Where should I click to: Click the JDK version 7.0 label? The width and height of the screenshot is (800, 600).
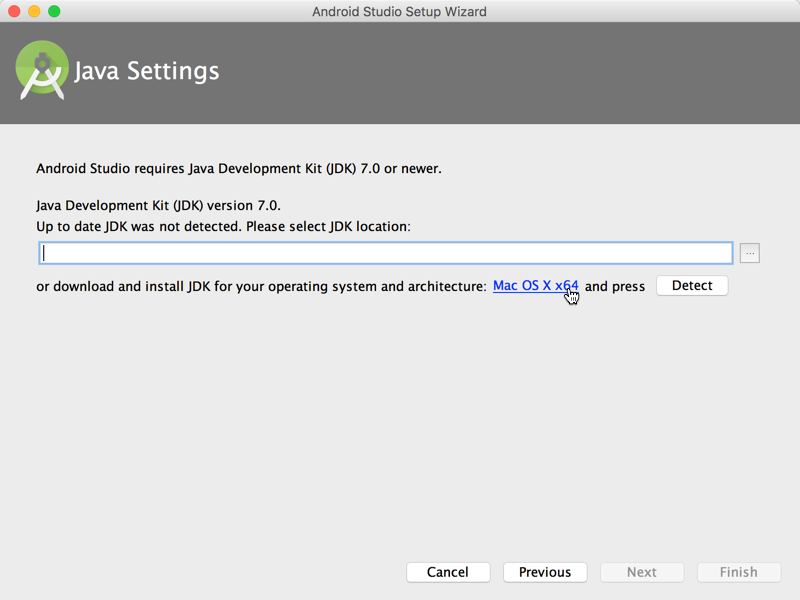[x=165, y=206]
